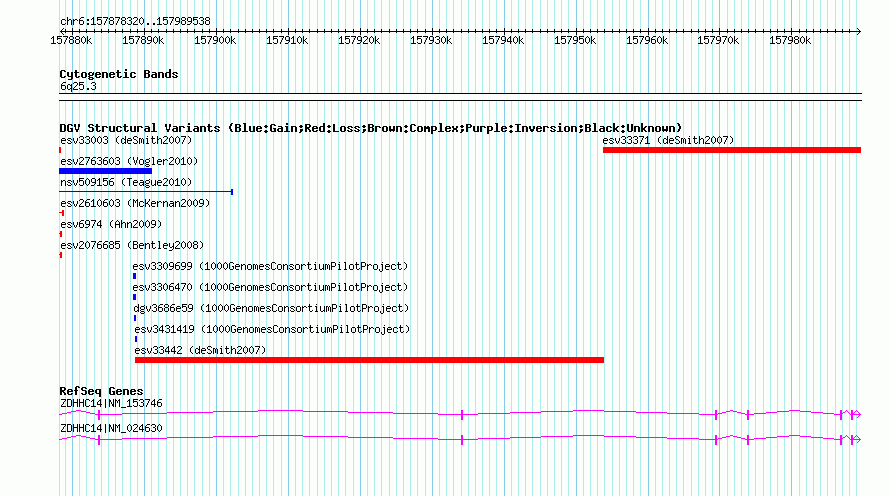Open esv3309699 1000Genomes variant label
This screenshot has height=496, width=890.
click(270, 266)
